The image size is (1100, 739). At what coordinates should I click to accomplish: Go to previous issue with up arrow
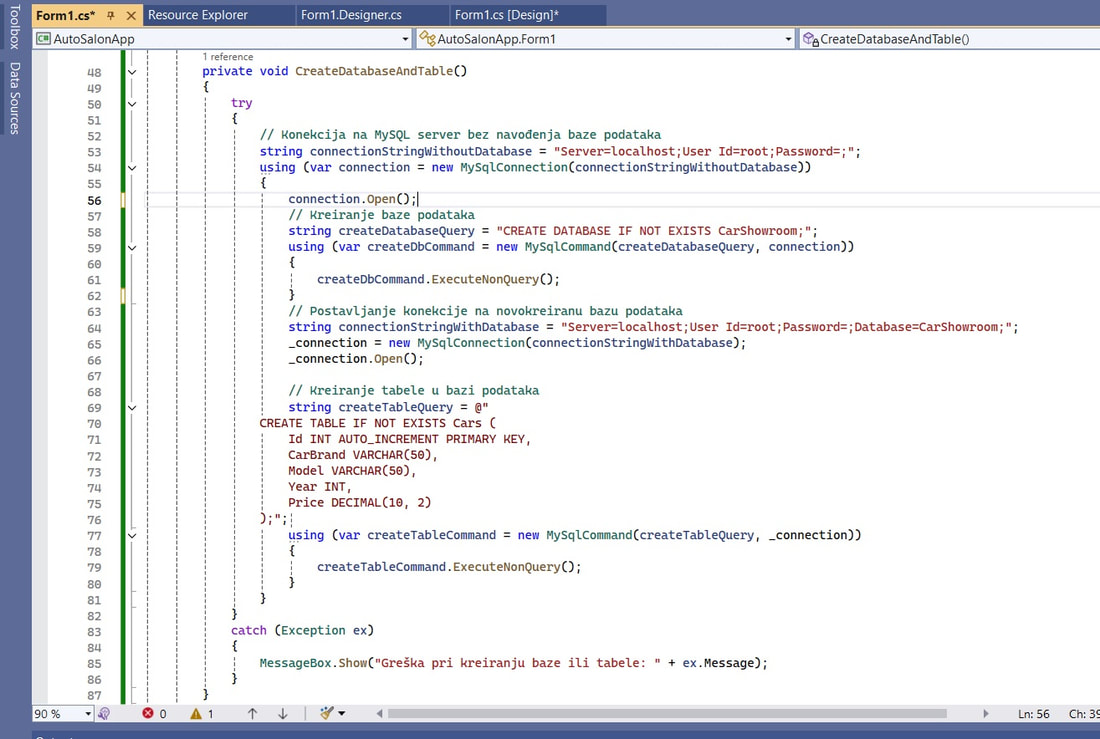click(252, 714)
